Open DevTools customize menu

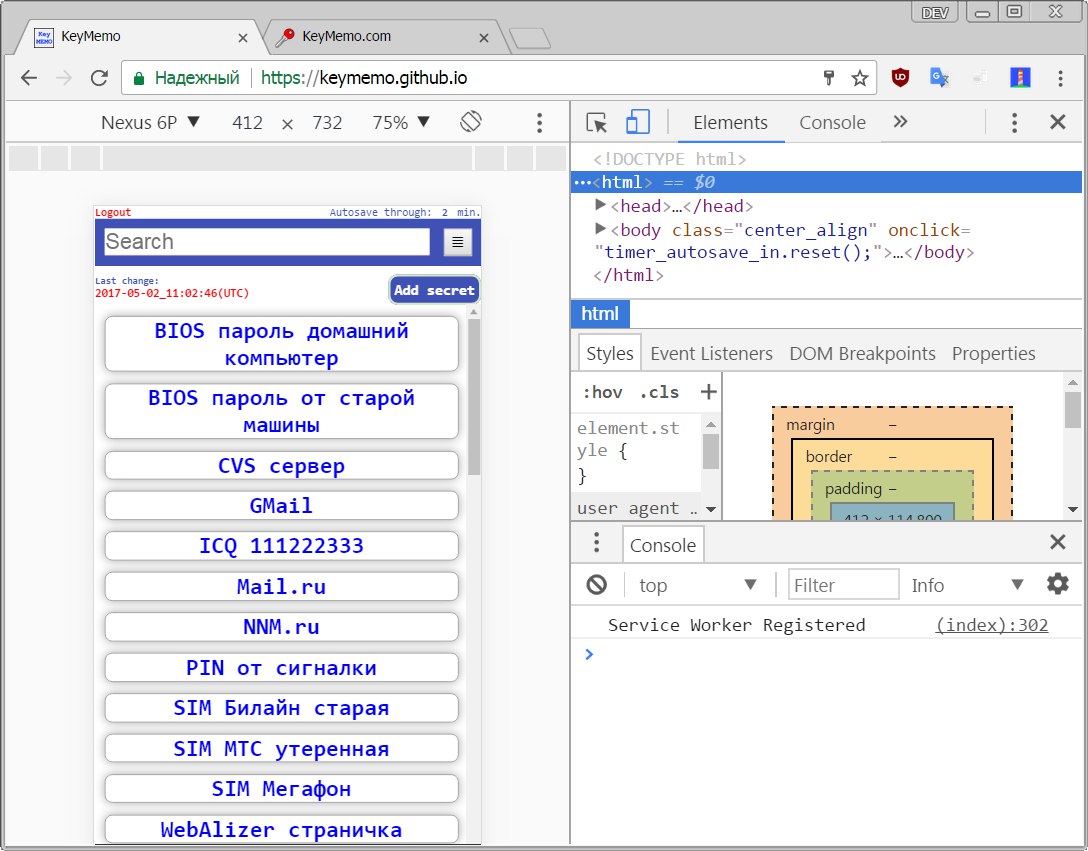pos(1014,123)
